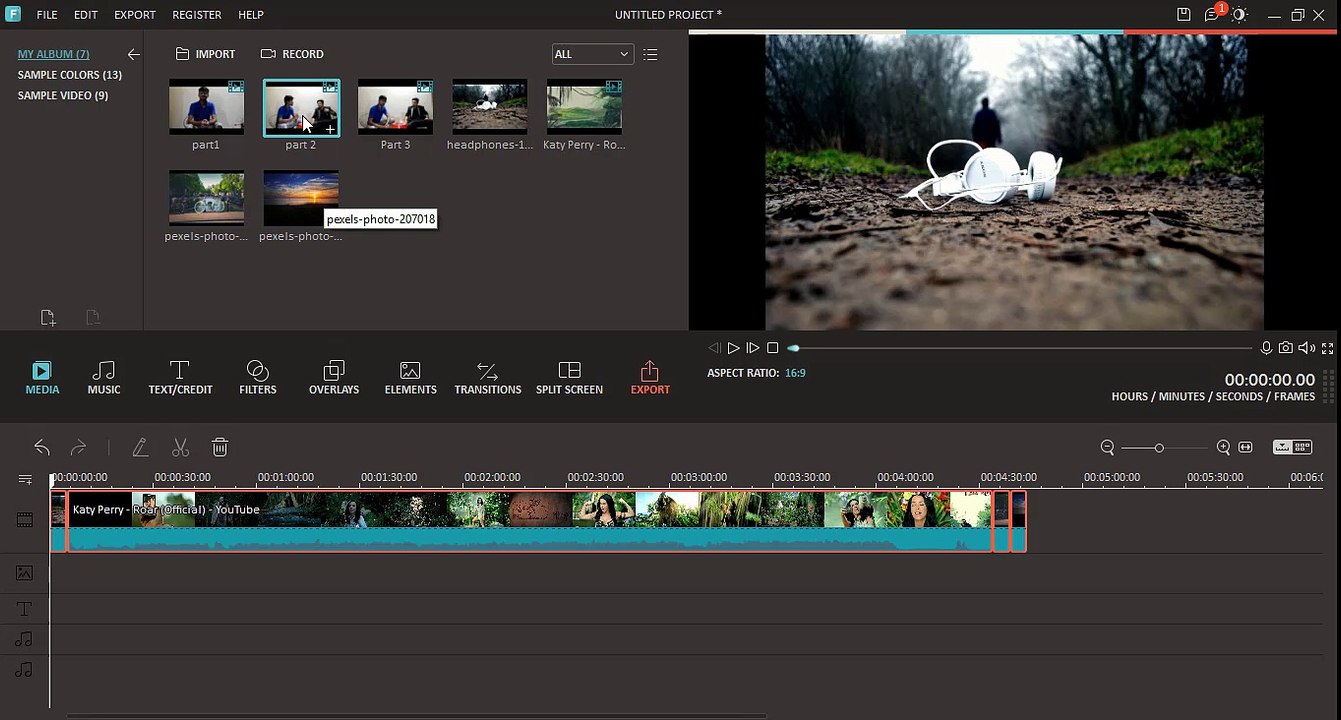The image size is (1341, 720).
Task: Select the Part 3 media thumbnail
Action: tap(395, 108)
